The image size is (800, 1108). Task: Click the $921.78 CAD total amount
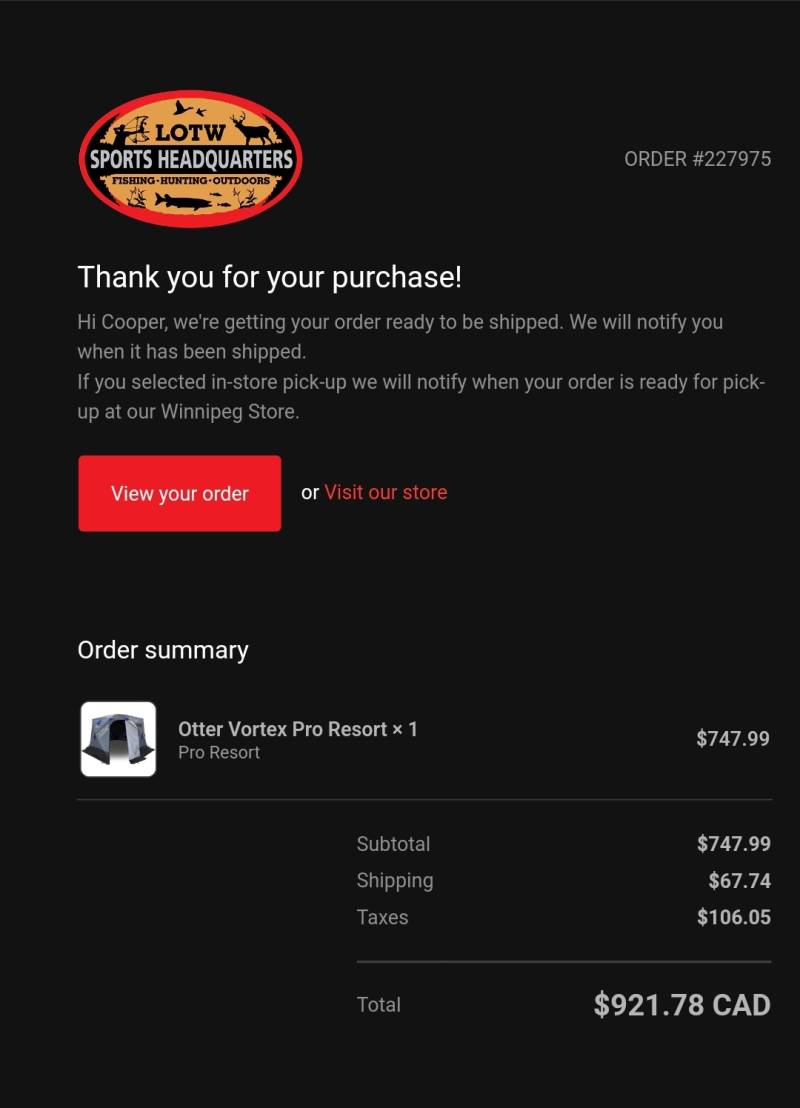(682, 1005)
